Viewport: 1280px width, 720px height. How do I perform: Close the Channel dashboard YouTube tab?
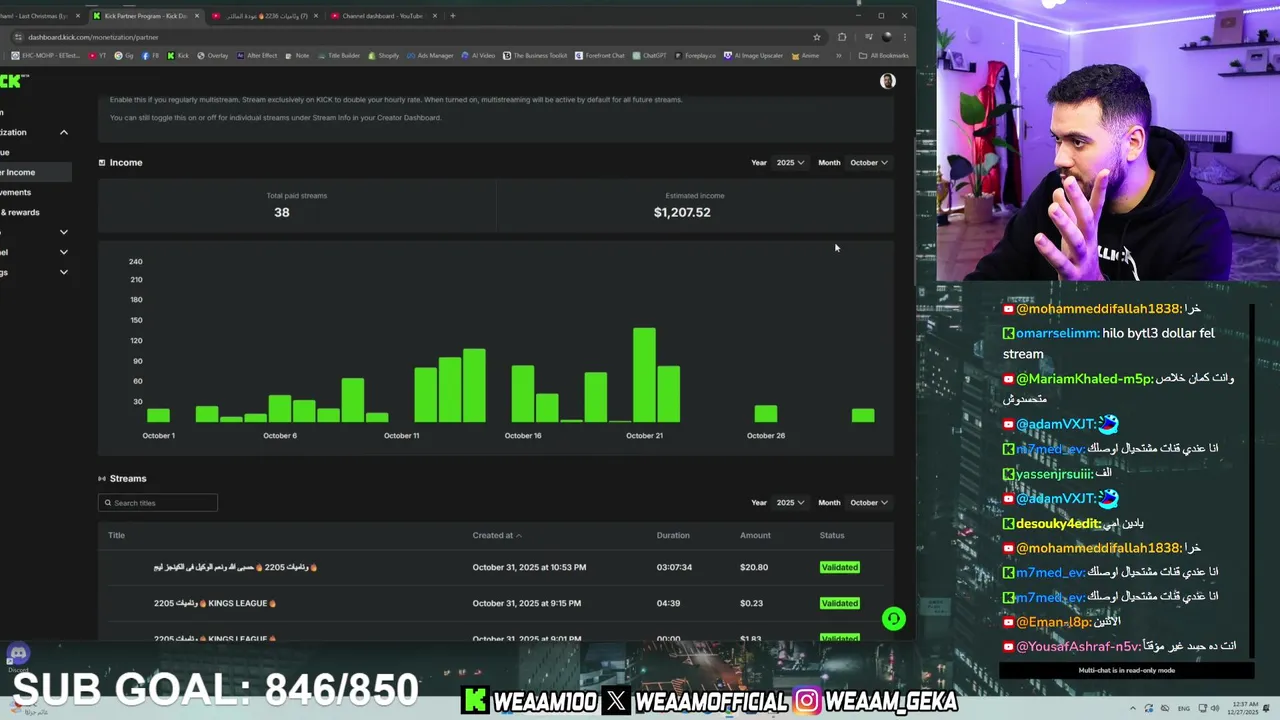(434, 16)
